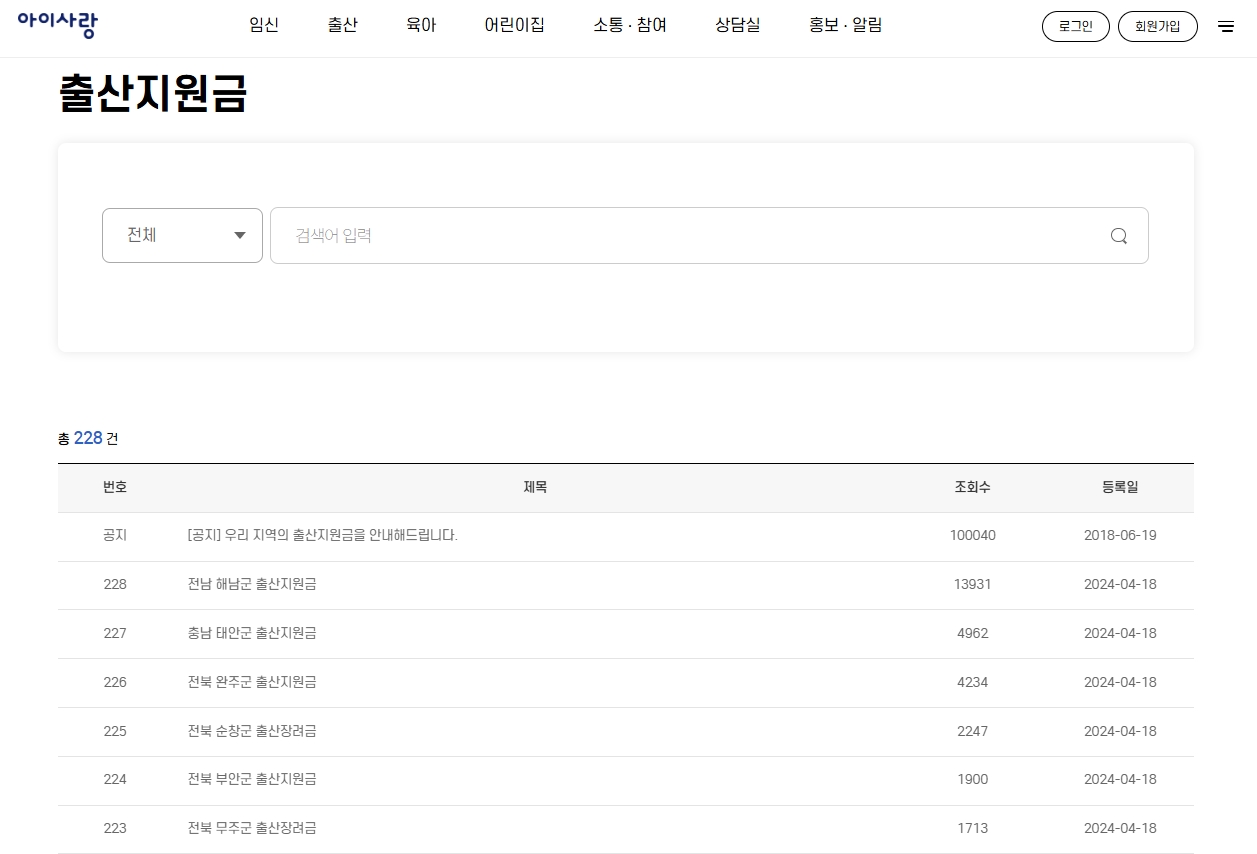Open post 전북 순창군 출산장려금

tap(252, 731)
